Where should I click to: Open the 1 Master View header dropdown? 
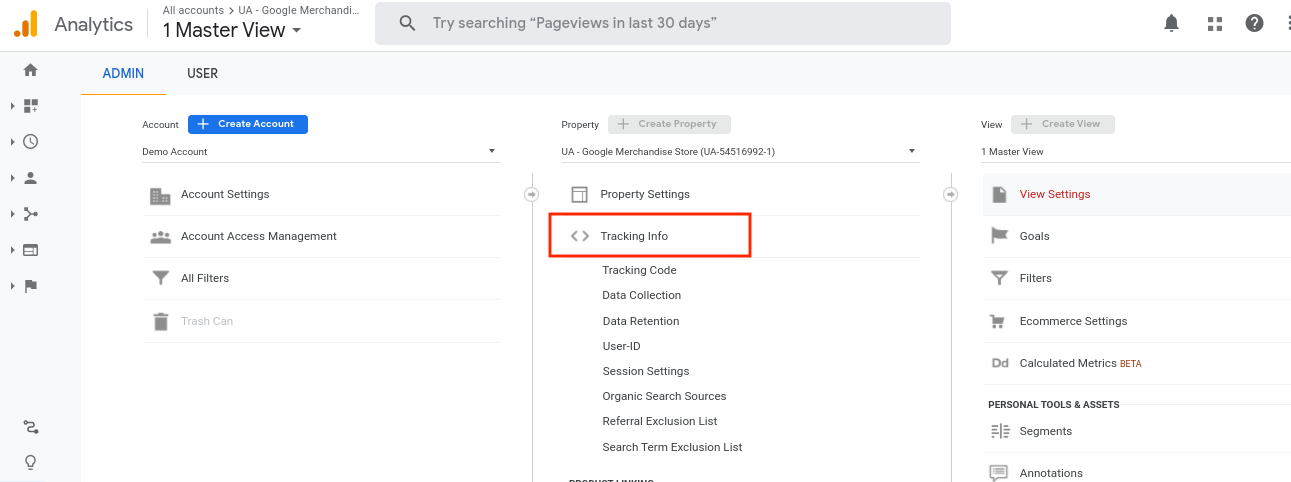(x=232, y=30)
